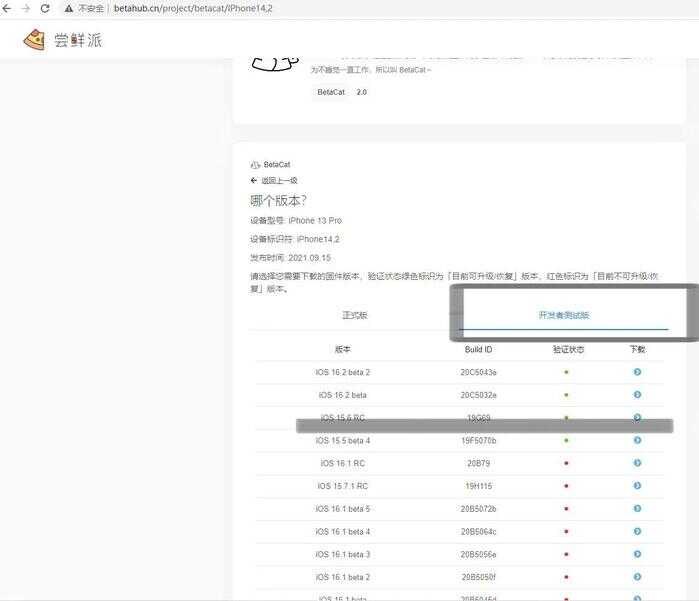Switch to the 正式版 tab

click(x=355, y=315)
